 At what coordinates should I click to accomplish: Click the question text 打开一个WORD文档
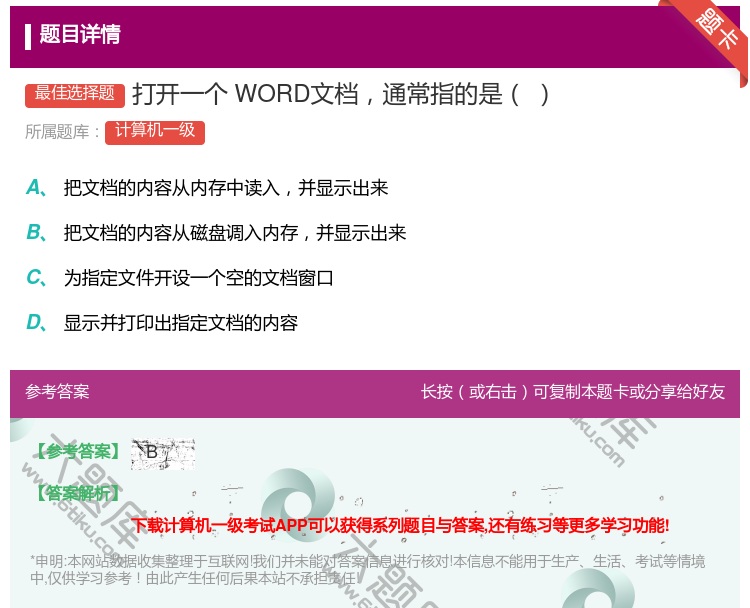pyautogui.click(x=340, y=94)
